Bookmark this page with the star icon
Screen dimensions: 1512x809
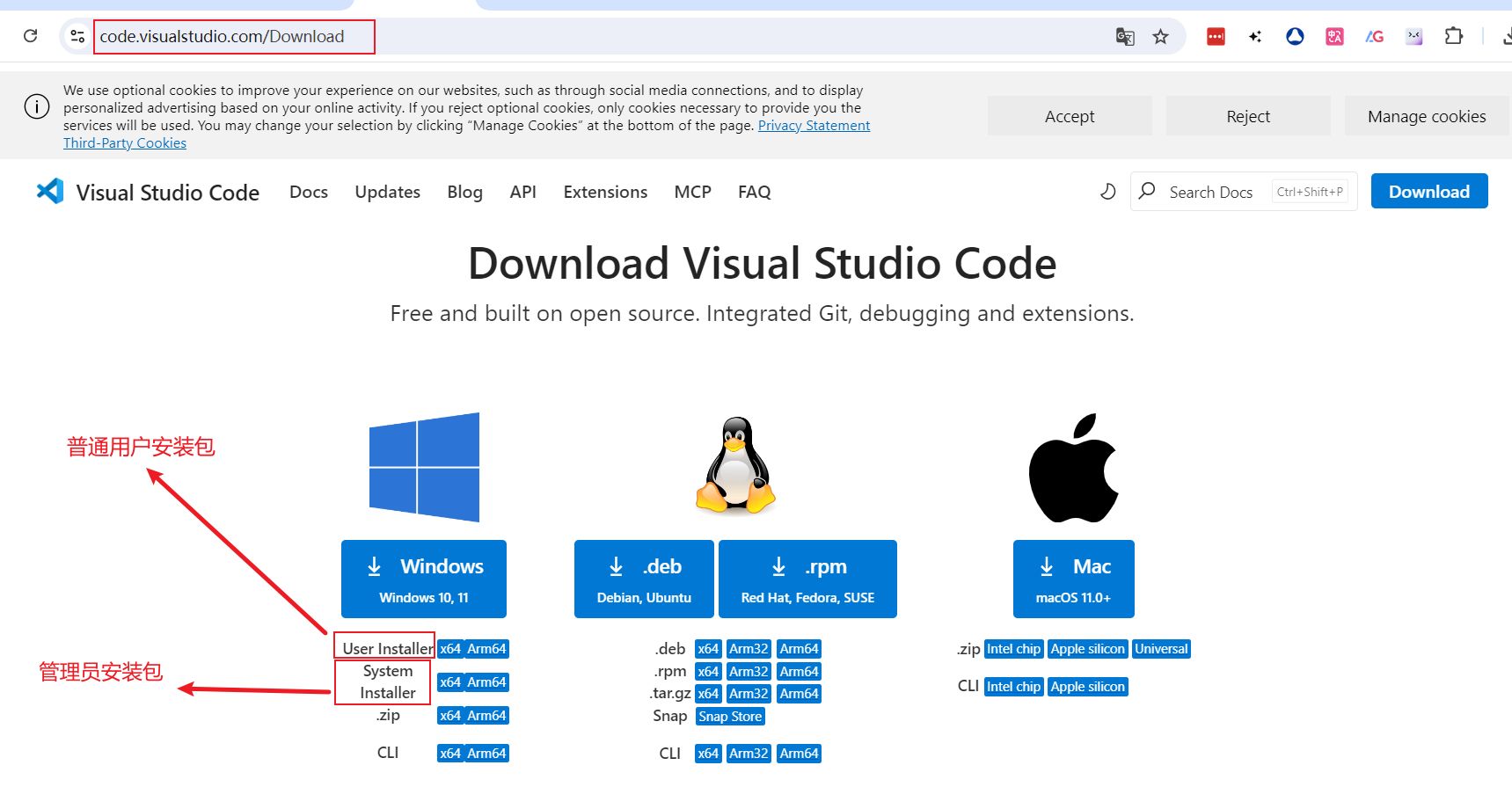click(1161, 36)
